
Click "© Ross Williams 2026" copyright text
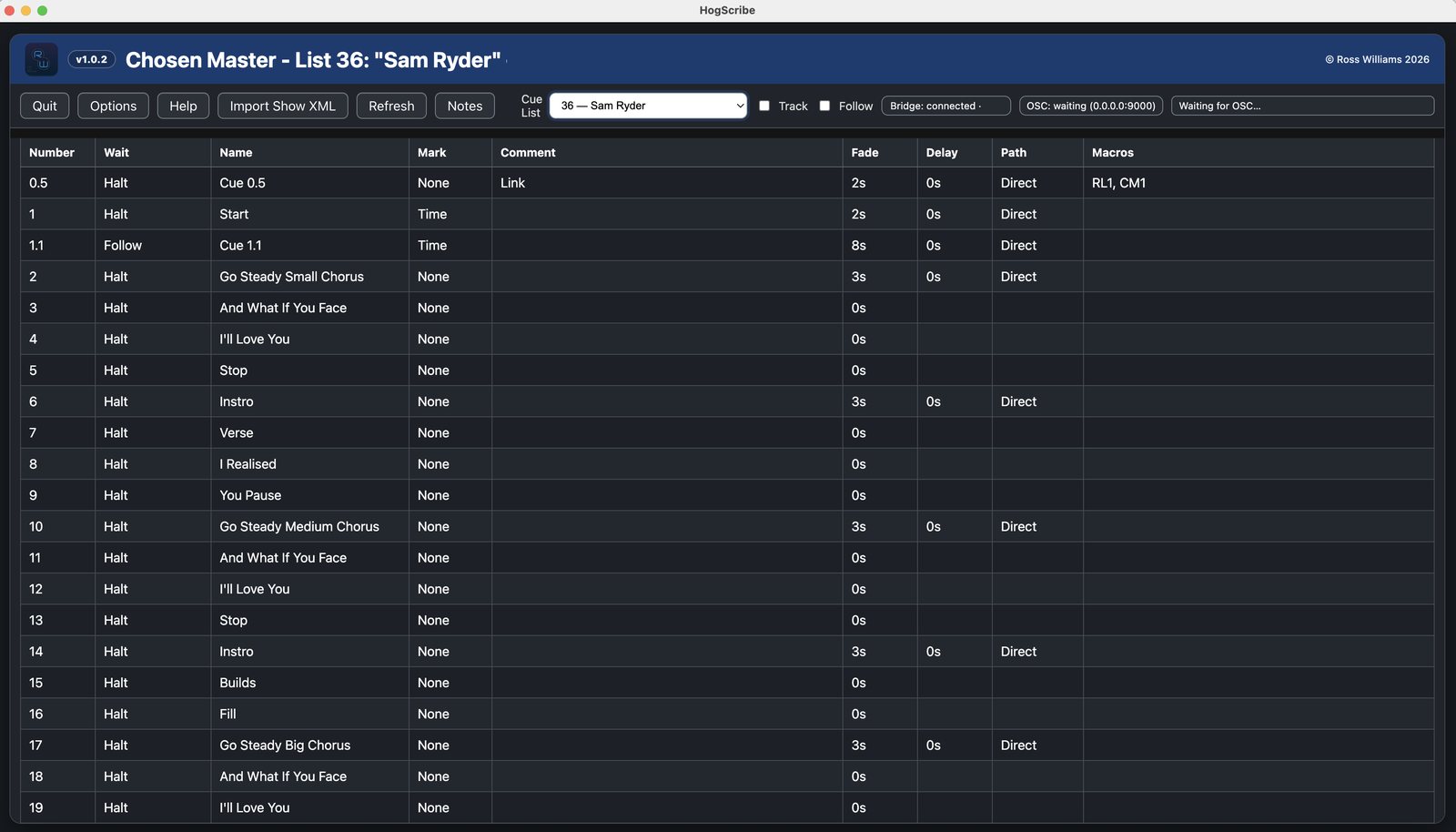click(1377, 59)
